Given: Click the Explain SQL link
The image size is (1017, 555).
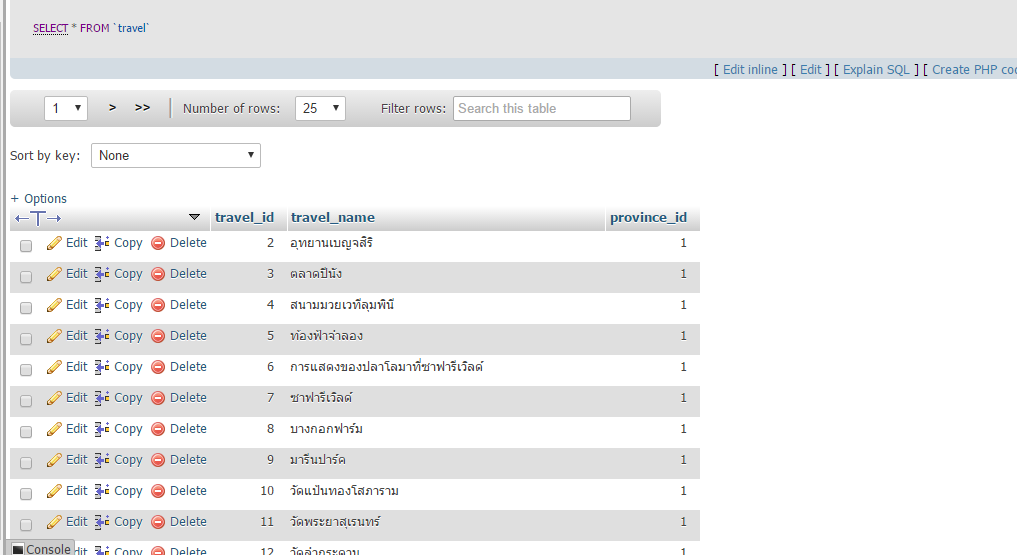Looking at the screenshot, I should coord(876,69).
